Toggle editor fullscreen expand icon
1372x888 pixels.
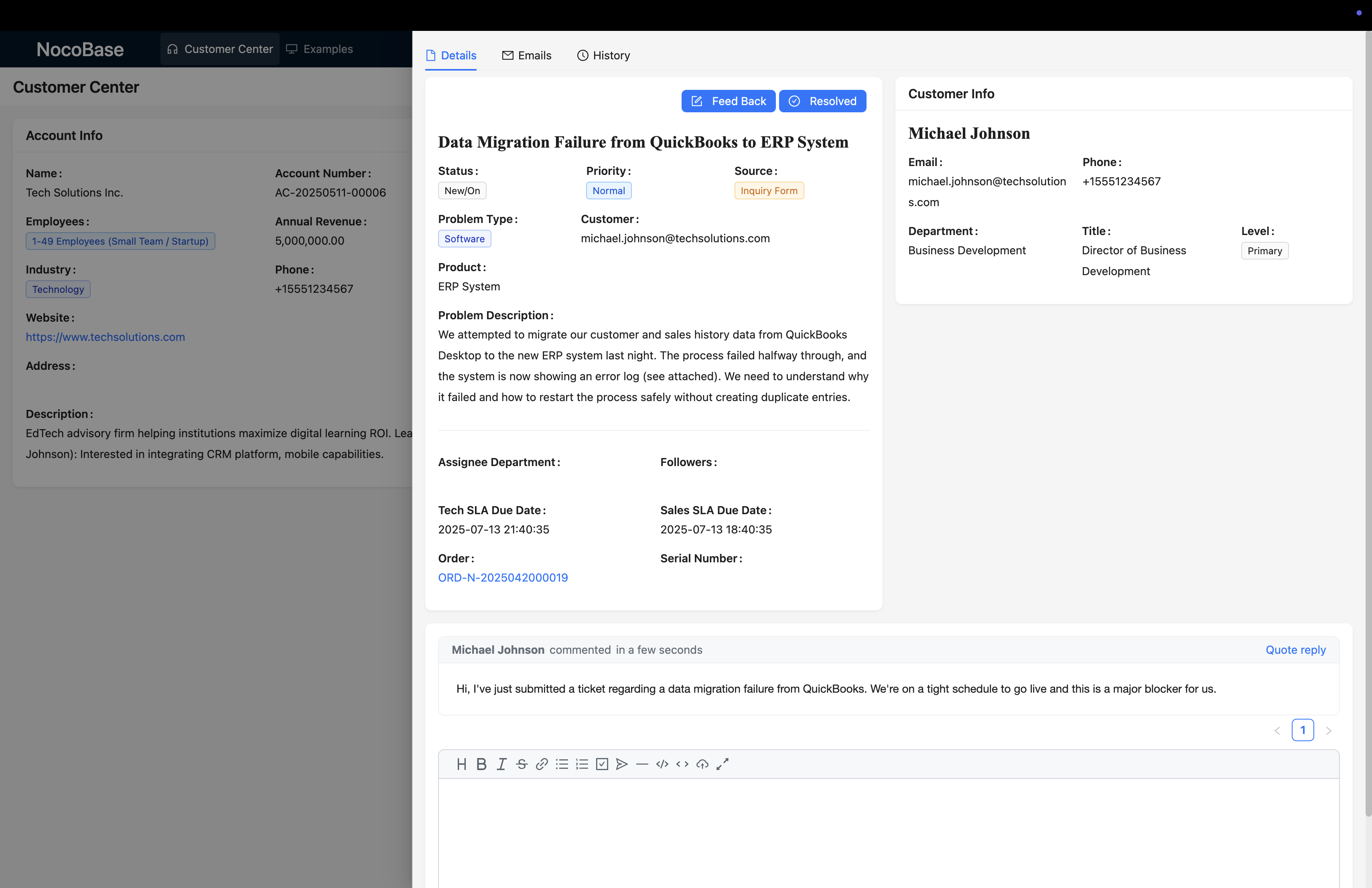tap(723, 764)
